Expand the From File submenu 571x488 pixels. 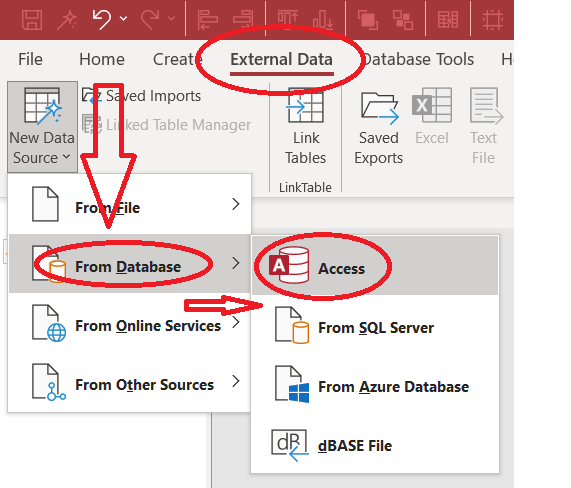click(130, 205)
